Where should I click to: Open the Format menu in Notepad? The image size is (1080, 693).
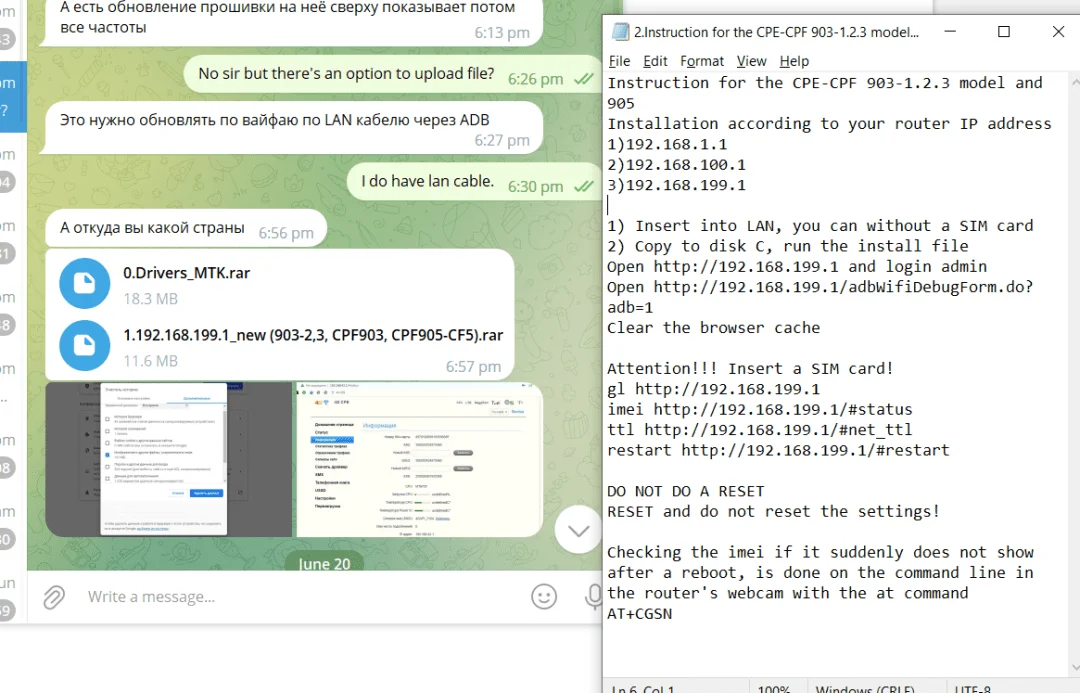[702, 61]
